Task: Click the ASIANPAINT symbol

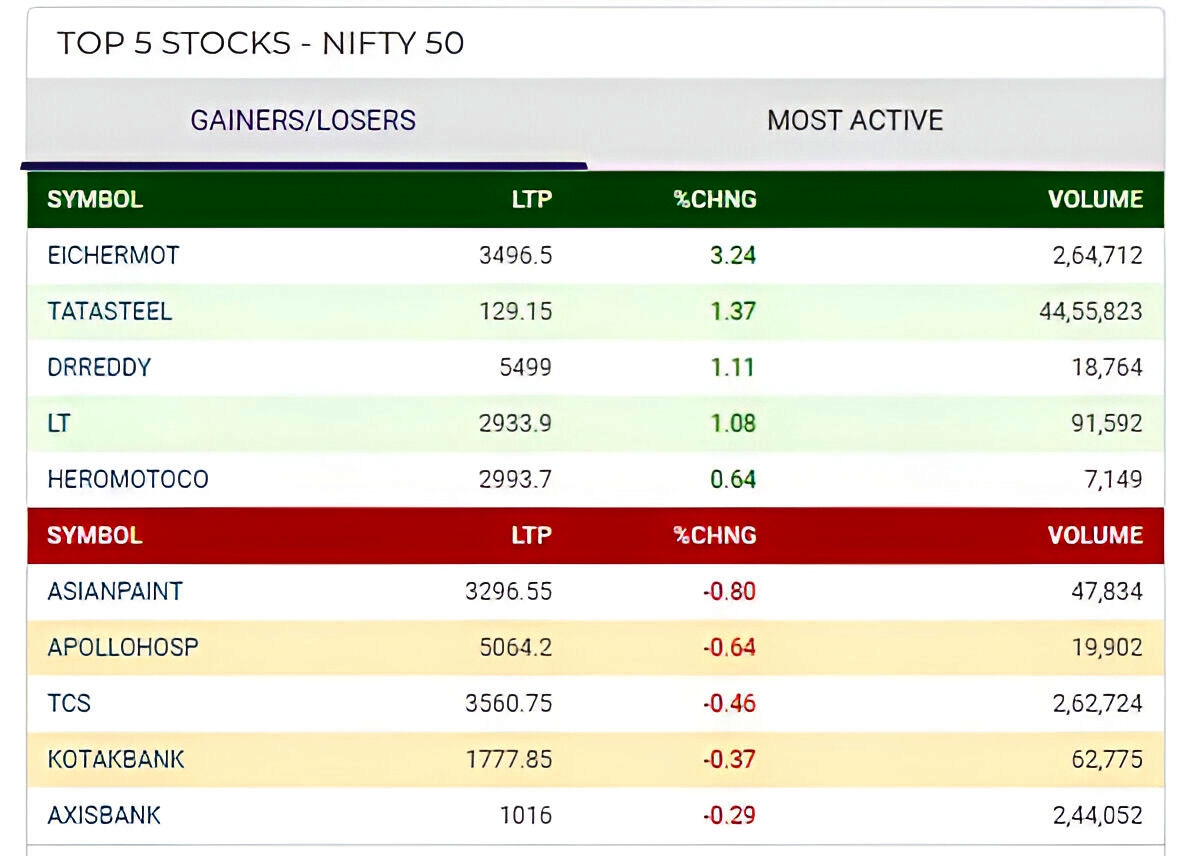Action: coord(114,591)
